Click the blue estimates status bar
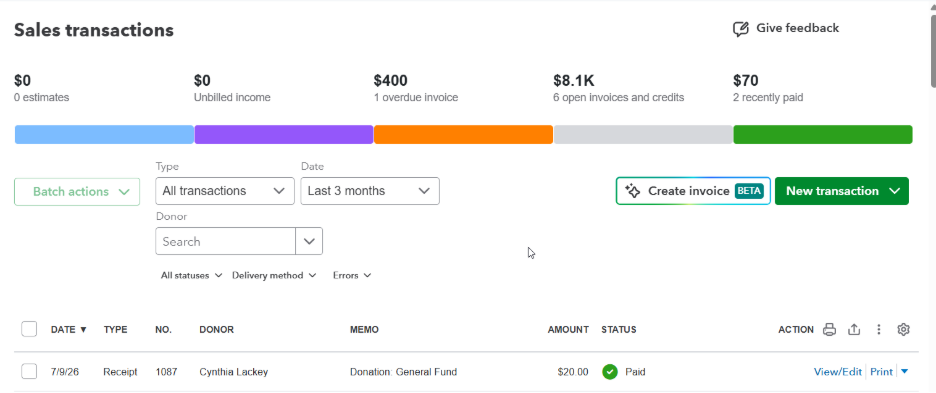The width and height of the screenshot is (936, 393). [x=104, y=134]
